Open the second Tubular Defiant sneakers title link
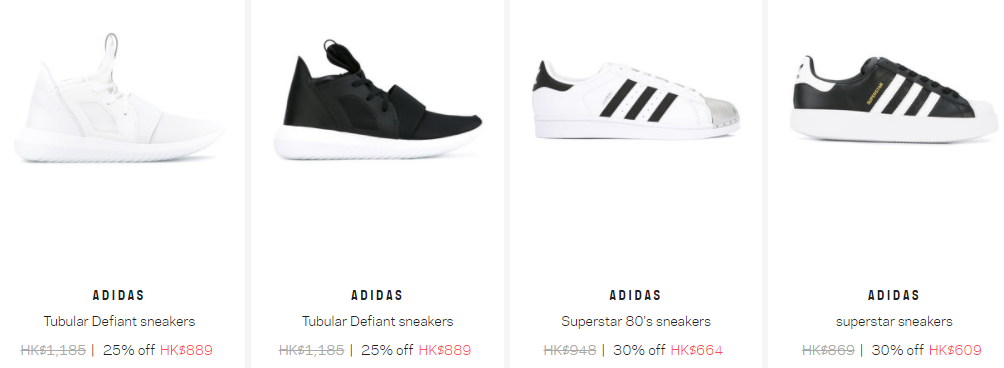1004x368 pixels. [377, 321]
